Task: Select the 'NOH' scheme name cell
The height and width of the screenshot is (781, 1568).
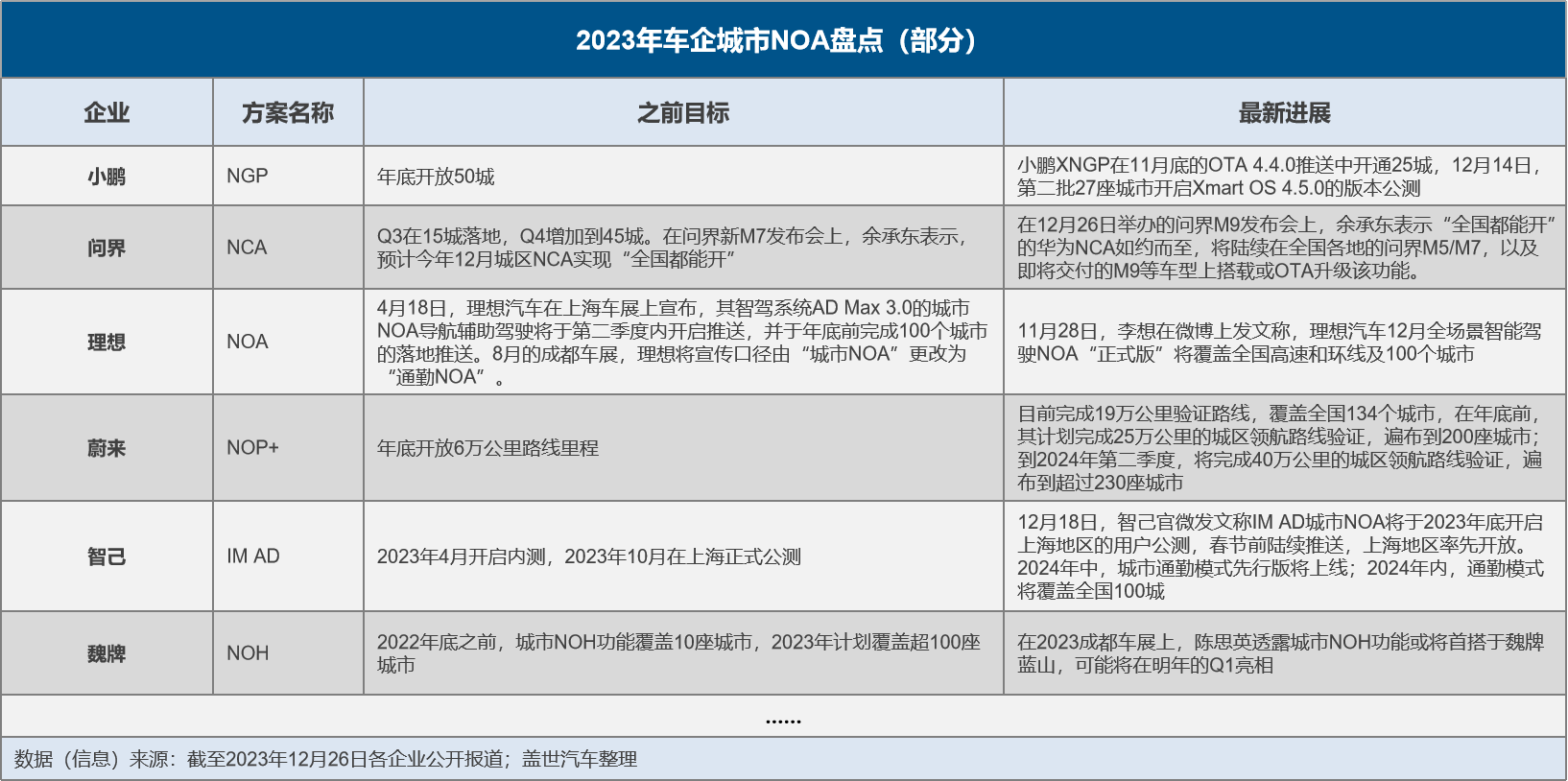Action: click(288, 653)
